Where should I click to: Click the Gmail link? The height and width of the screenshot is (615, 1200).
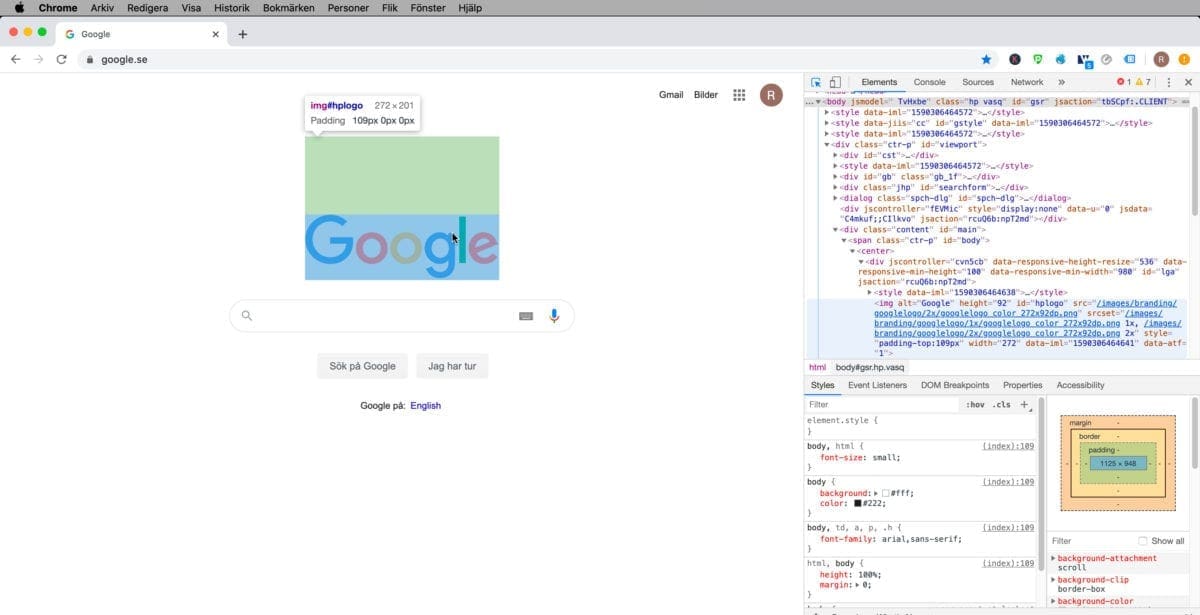tap(671, 95)
